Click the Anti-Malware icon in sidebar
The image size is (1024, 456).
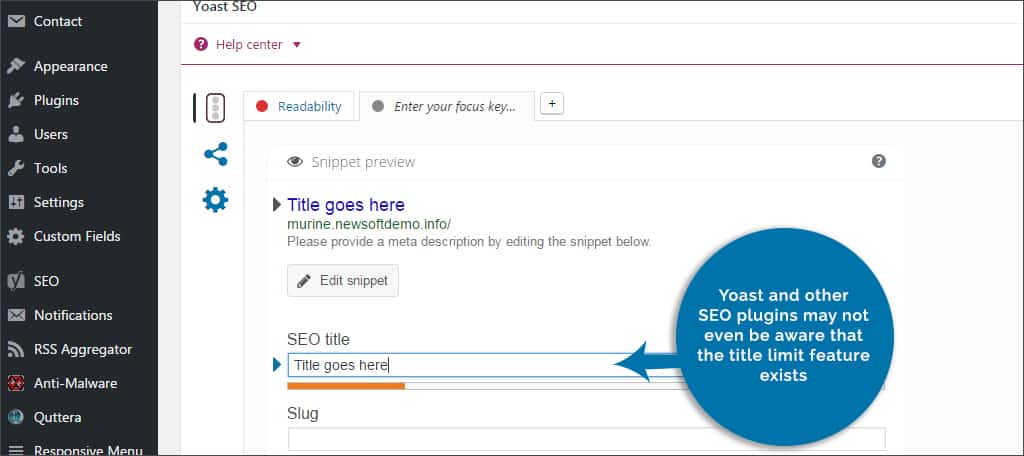(x=16, y=383)
